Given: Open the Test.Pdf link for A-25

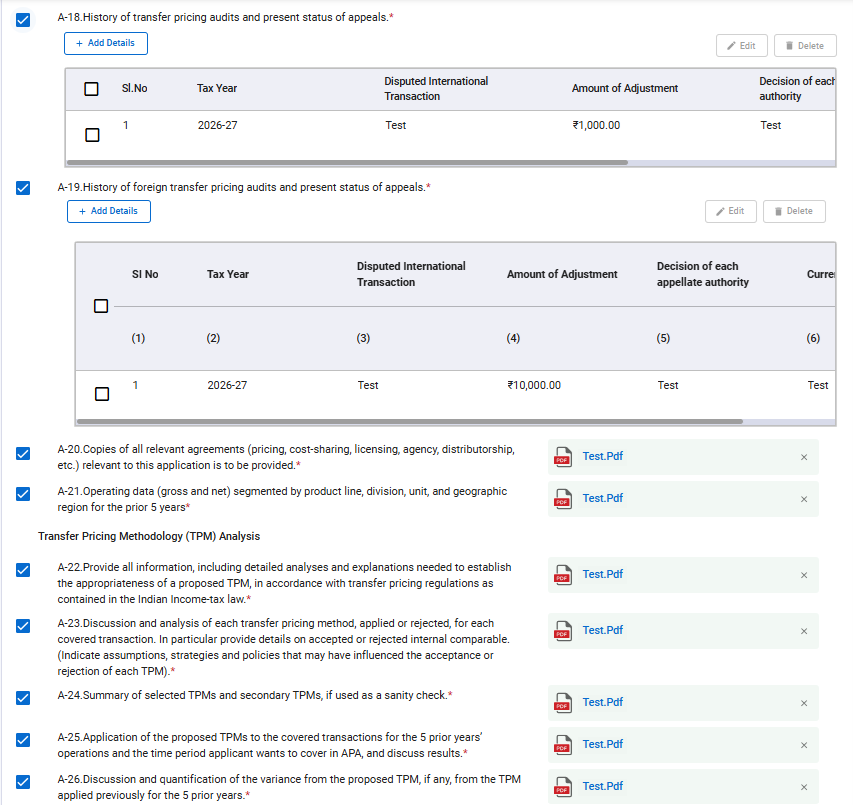Looking at the screenshot, I should pyautogui.click(x=602, y=744).
